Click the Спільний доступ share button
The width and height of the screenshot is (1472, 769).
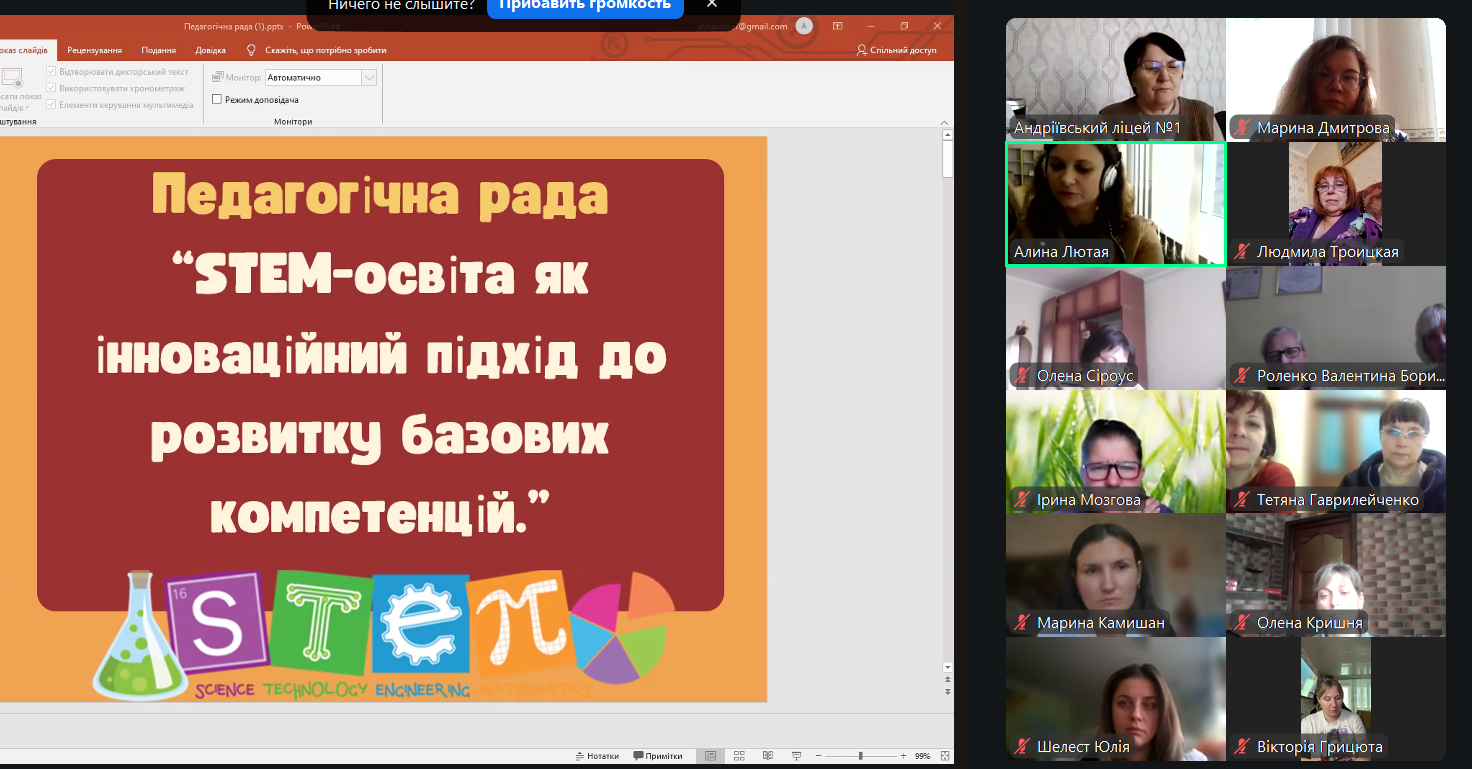[x=897, y=50]
